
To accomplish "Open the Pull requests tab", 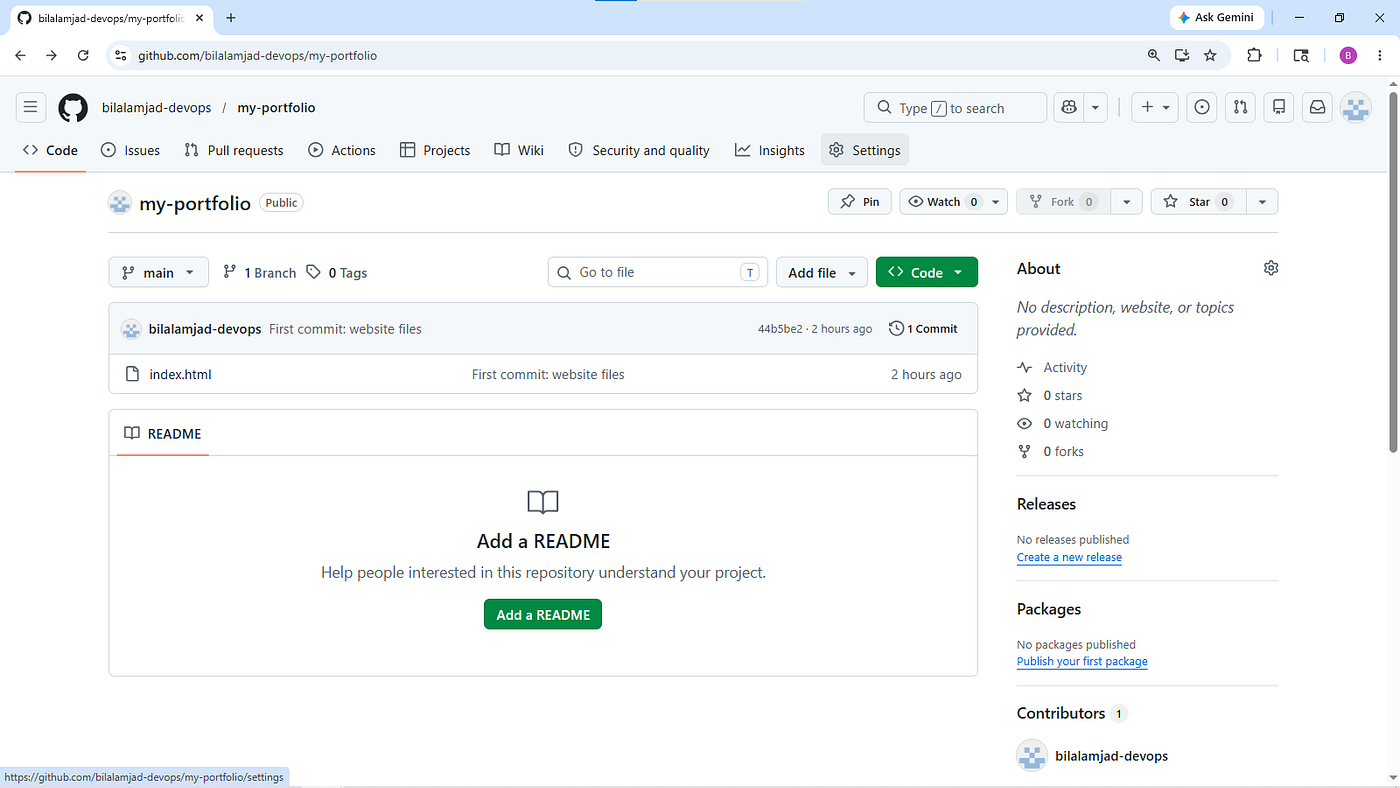I will point(234,150).
